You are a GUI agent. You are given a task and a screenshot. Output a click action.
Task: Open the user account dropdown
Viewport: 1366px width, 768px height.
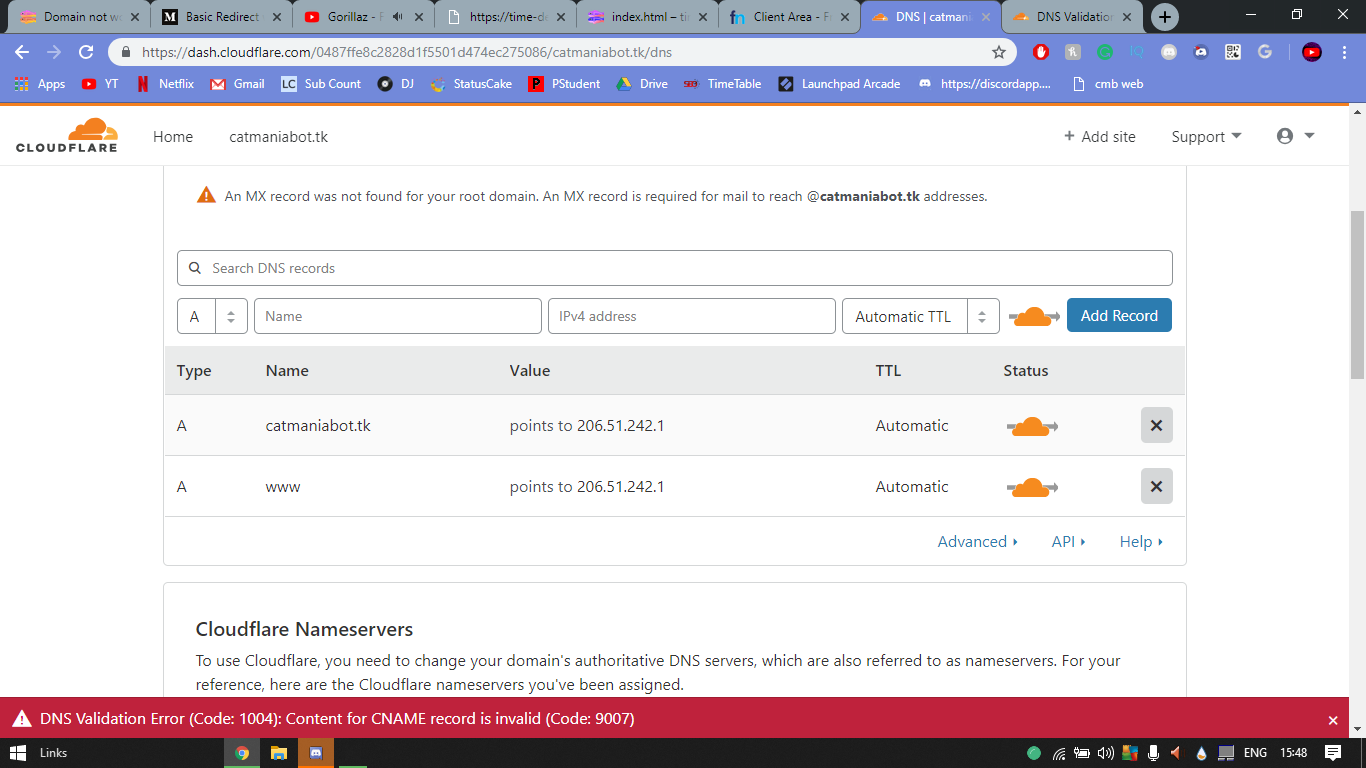pos(1295,136)
